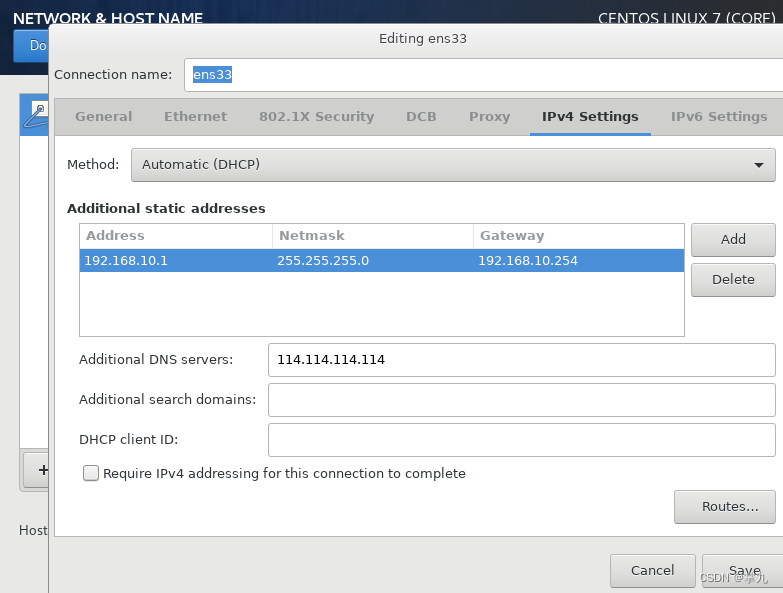The width and height of the screenshot is (783, 593).
Task: Switch to the IPv6 Settings tab
Action: pyautogui.click(x=719, y=116)
